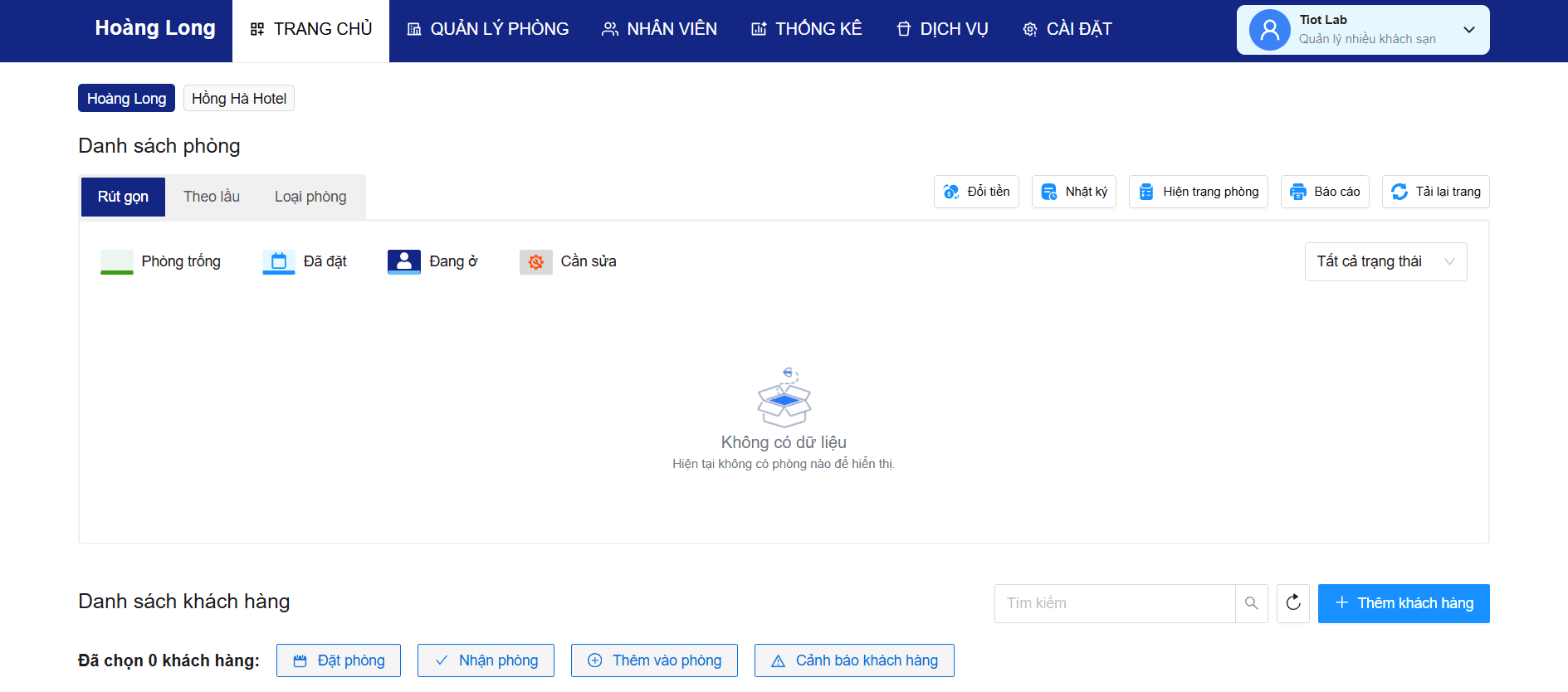
Task: Click Báo cáo printer report button
Action: pyautogui.click(x=1324, y=192)
